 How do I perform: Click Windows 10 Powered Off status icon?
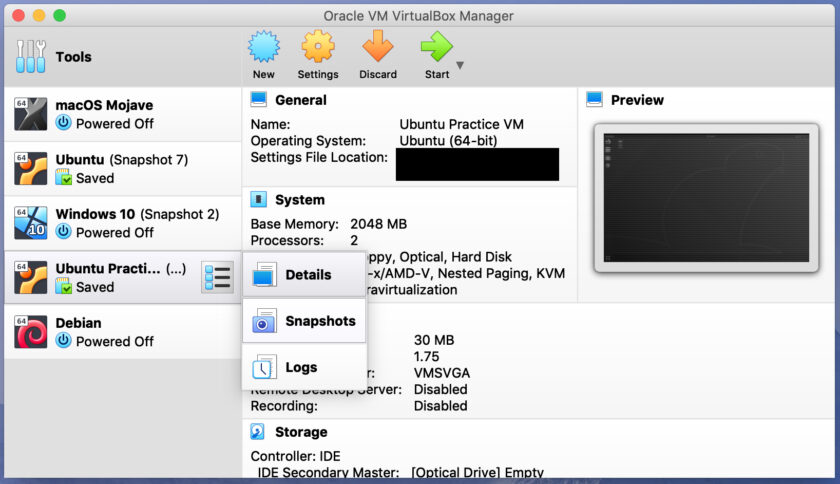coord(63,232)
